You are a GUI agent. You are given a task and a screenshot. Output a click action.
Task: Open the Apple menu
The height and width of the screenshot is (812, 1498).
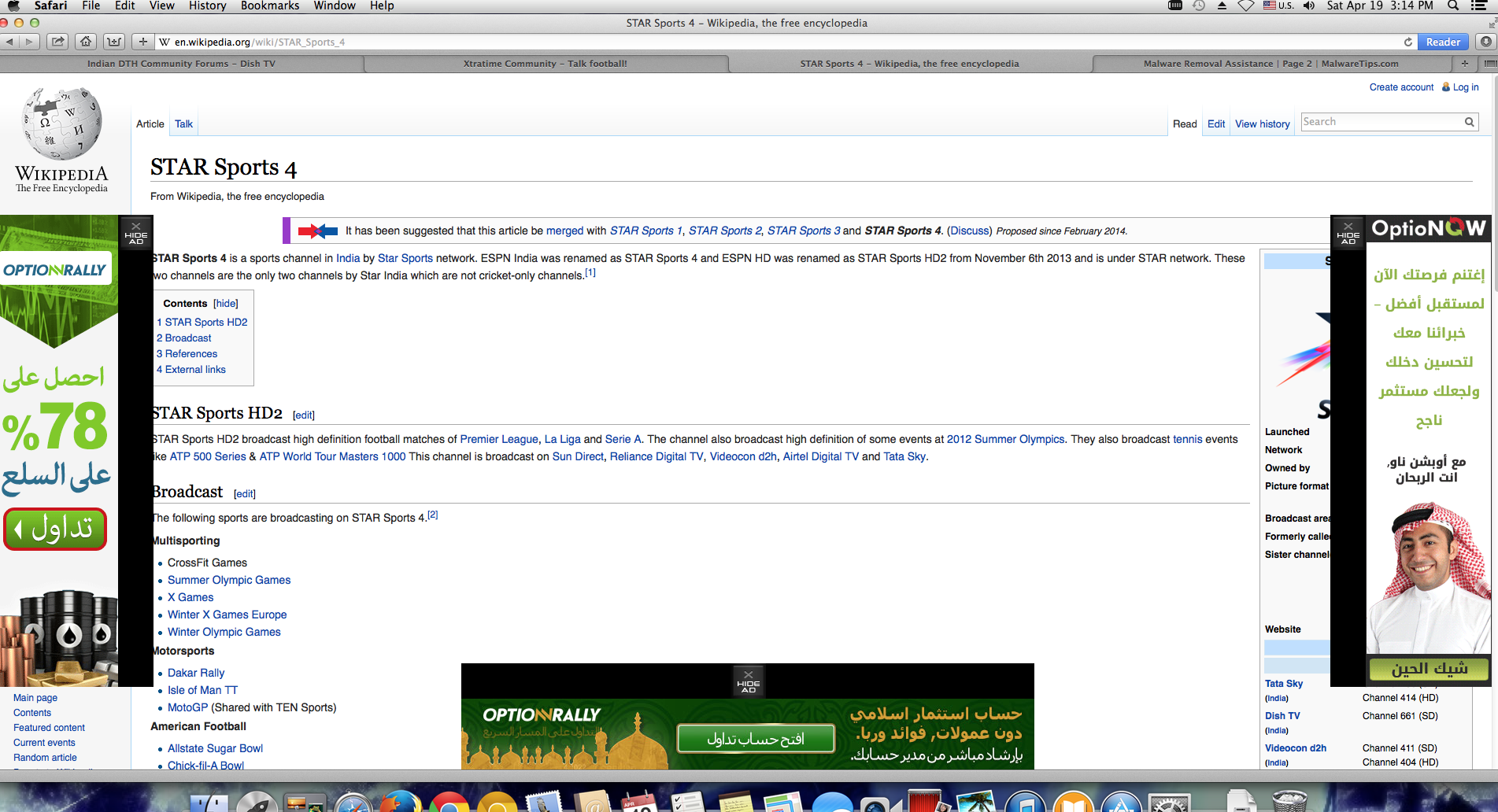click(x=13, y=6)
